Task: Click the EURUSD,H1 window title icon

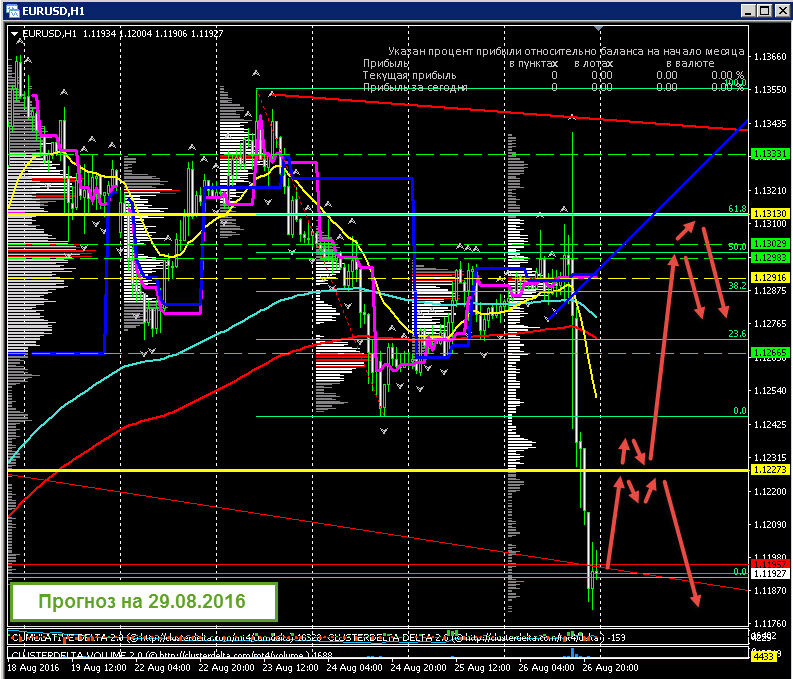Action: tap(12, 11)
